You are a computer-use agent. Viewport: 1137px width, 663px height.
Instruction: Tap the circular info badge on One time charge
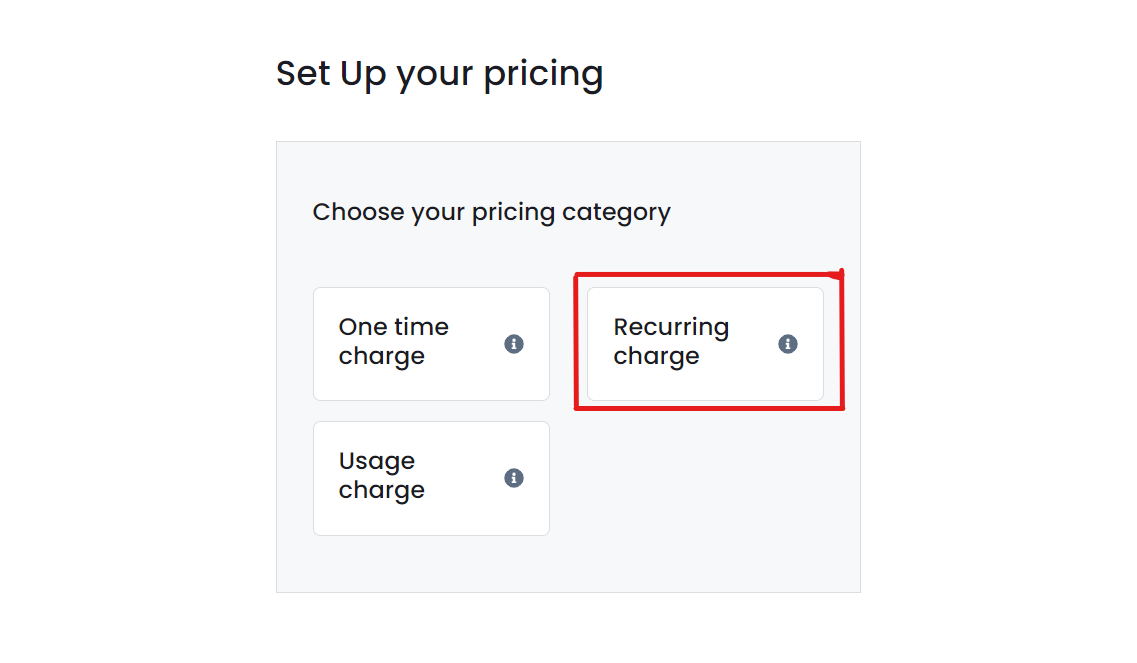tap(515, 344)
